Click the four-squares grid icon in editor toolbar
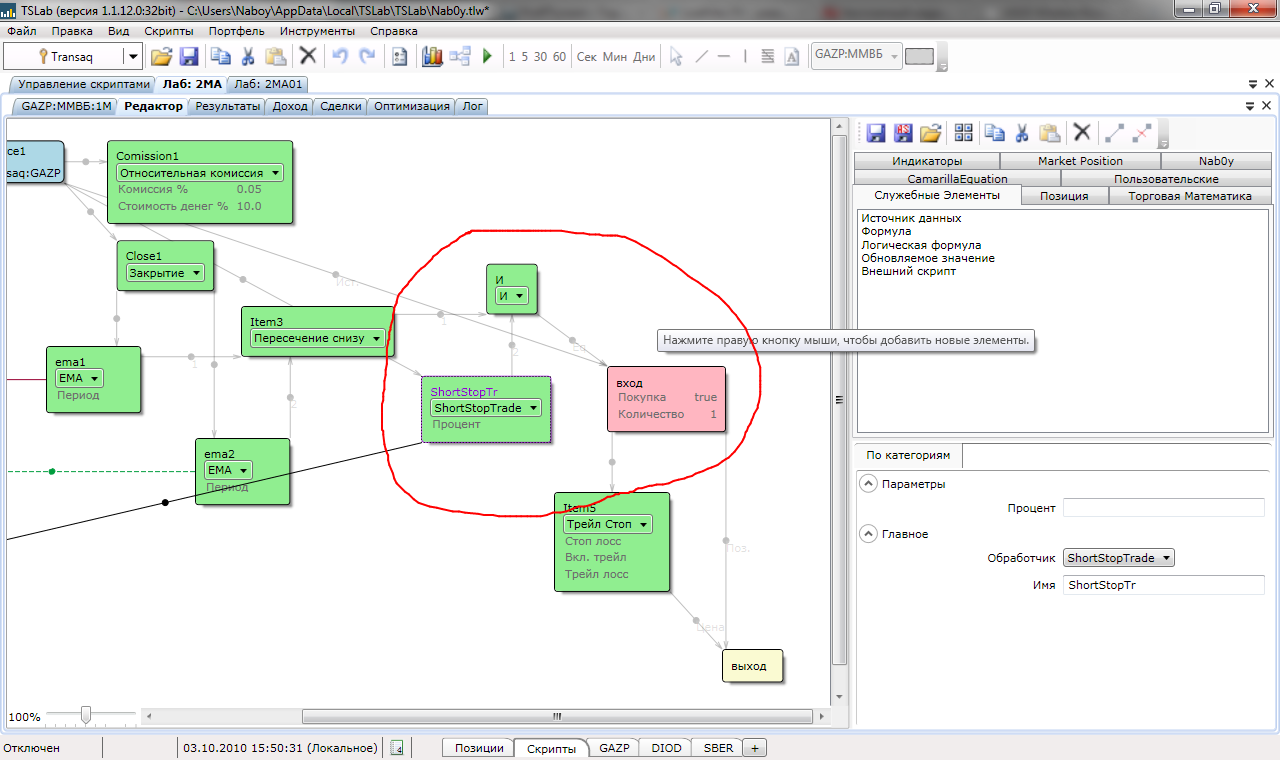Image resolution: width=1280 pixels, height=760 pixels. (963, 133)
